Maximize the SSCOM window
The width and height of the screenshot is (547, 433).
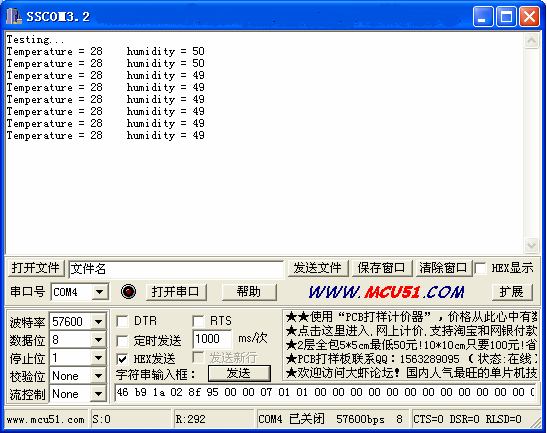[x=506, y=16]
